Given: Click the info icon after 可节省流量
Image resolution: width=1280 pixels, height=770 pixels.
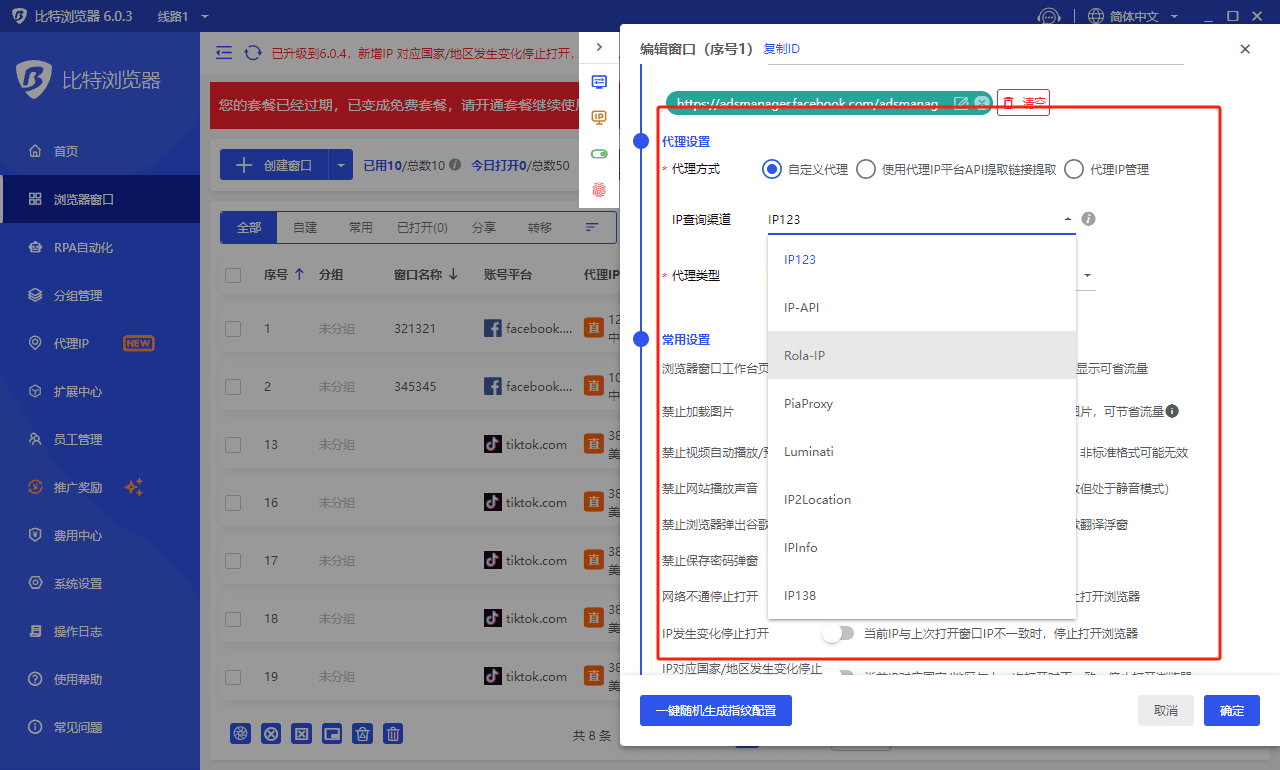Looking at the screenshot, I should tap(1172, 411).
